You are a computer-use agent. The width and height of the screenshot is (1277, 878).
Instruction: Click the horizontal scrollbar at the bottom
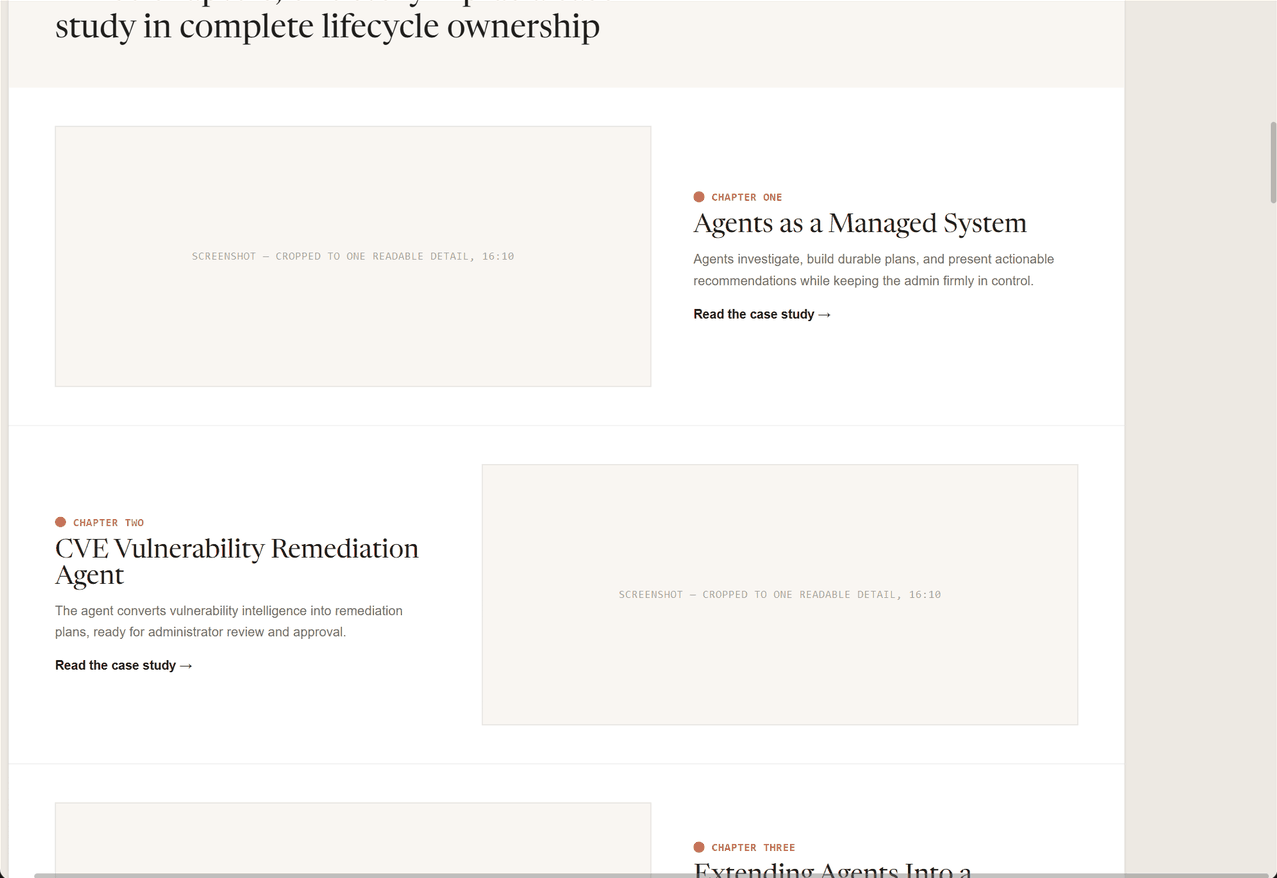pyautogui.click(x=650, y=875)
